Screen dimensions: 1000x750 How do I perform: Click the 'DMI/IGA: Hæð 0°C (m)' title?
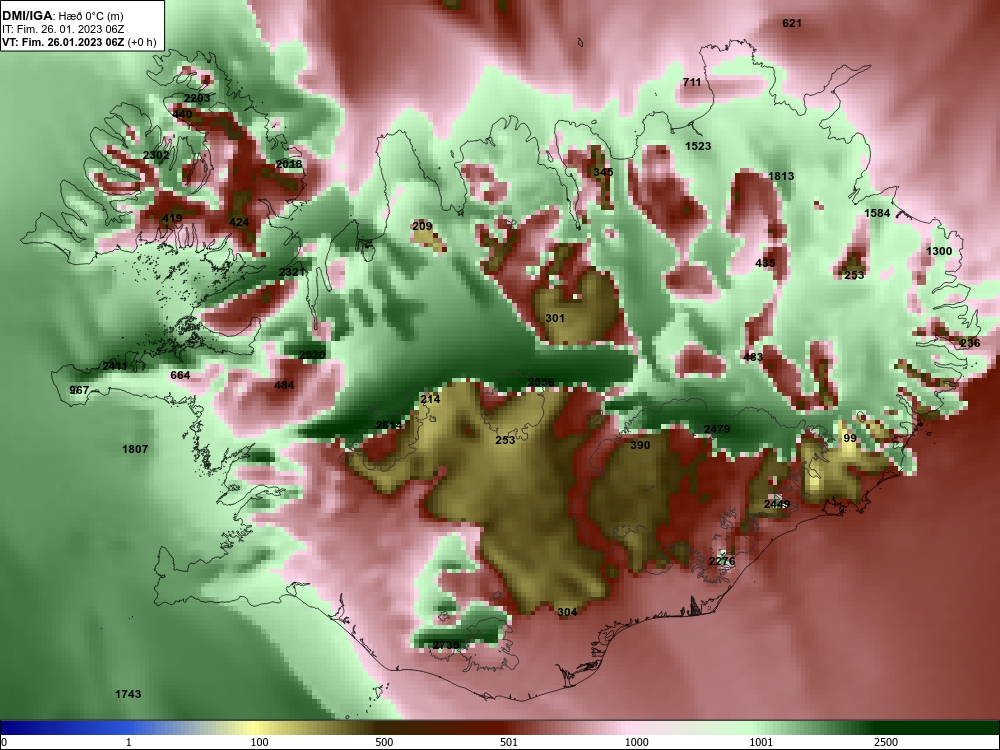coord(62,16)
